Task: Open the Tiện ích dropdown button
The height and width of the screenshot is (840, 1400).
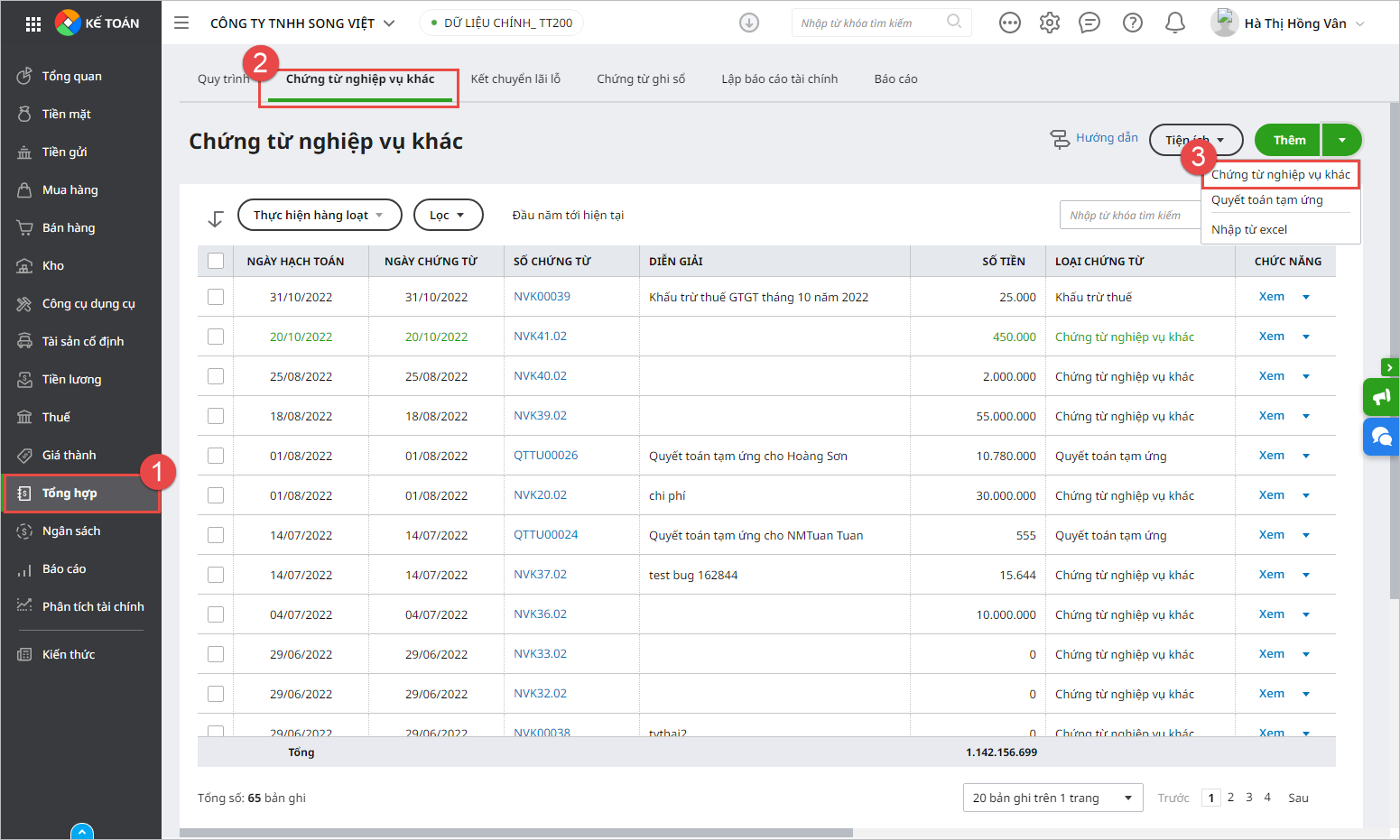Action: [1196, 140]
